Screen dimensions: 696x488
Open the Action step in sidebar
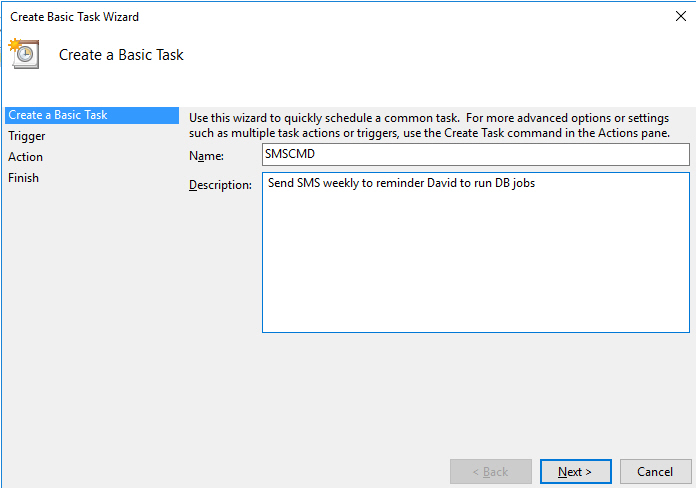point(26,157)
